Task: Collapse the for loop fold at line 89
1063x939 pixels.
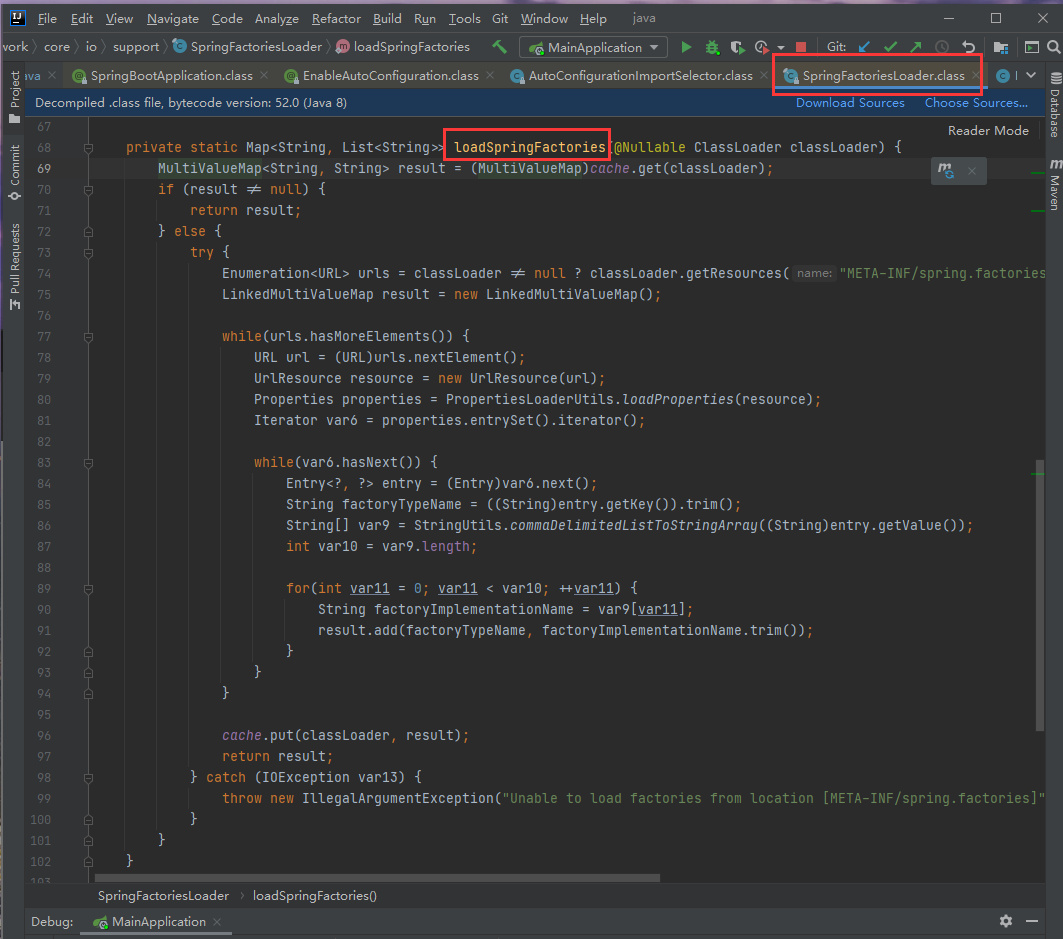Action: [88, 589]
